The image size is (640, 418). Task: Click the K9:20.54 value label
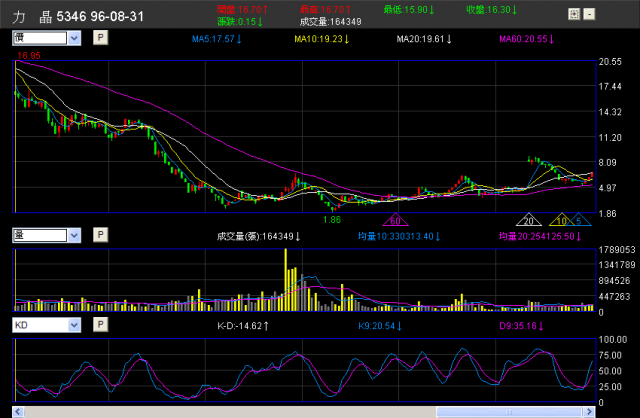coord(380,326)
